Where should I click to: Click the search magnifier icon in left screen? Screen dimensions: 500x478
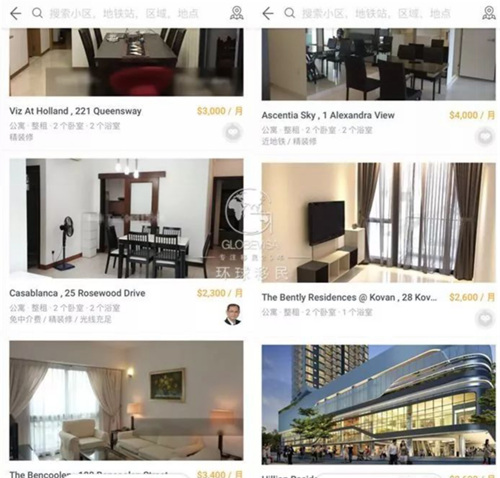coord(37,13)
